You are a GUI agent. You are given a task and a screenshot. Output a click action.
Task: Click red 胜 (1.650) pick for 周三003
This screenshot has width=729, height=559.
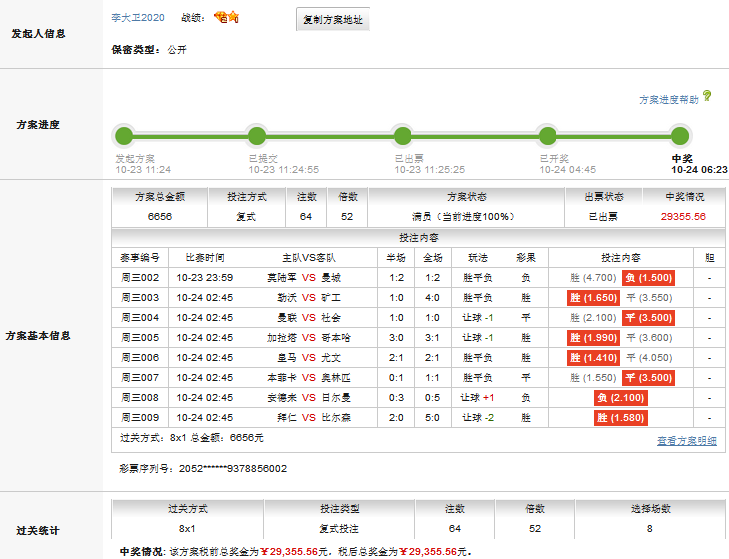594,298
